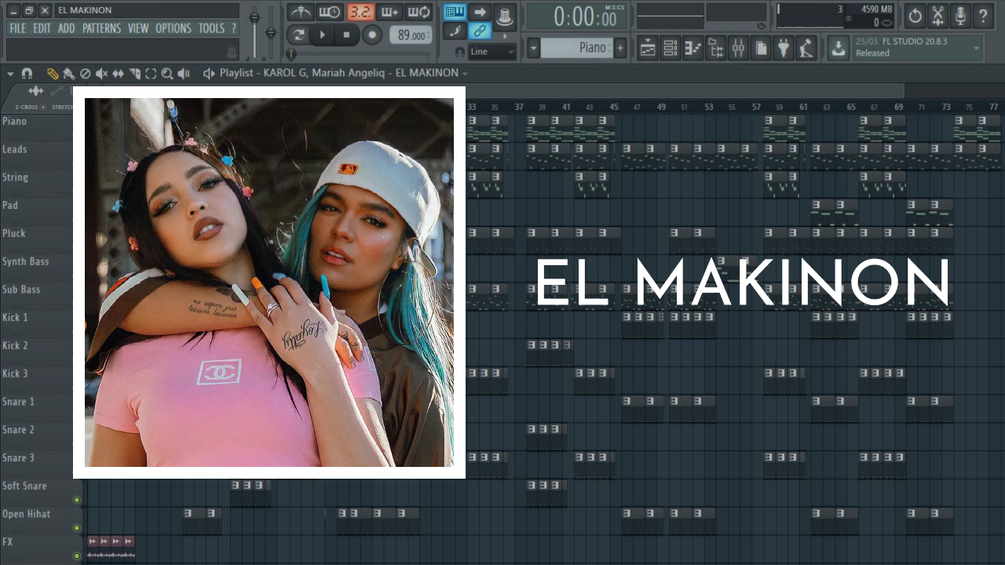
Task: Adjust the master pitch slider
Action: pyautogui.click(x=270, y=32)
